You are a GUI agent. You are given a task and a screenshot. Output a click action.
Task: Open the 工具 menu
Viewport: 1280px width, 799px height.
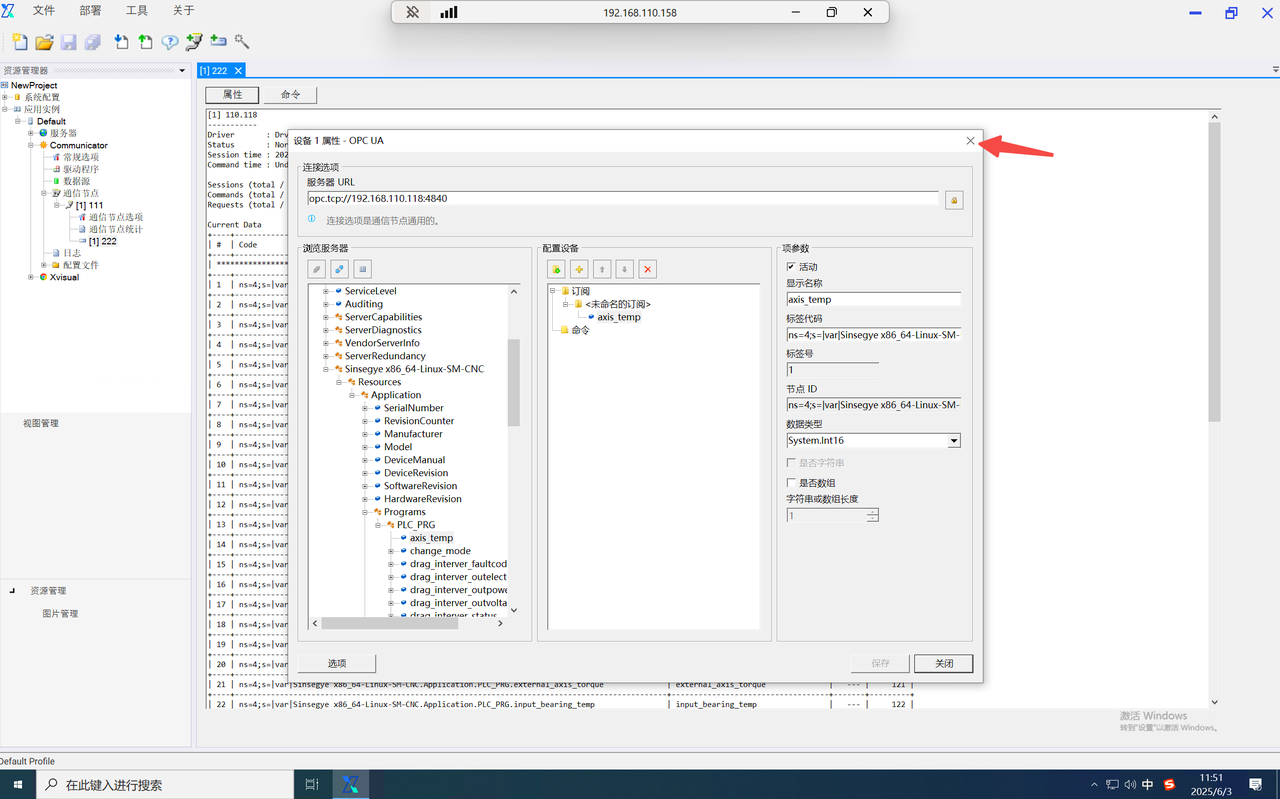point(137,11)
